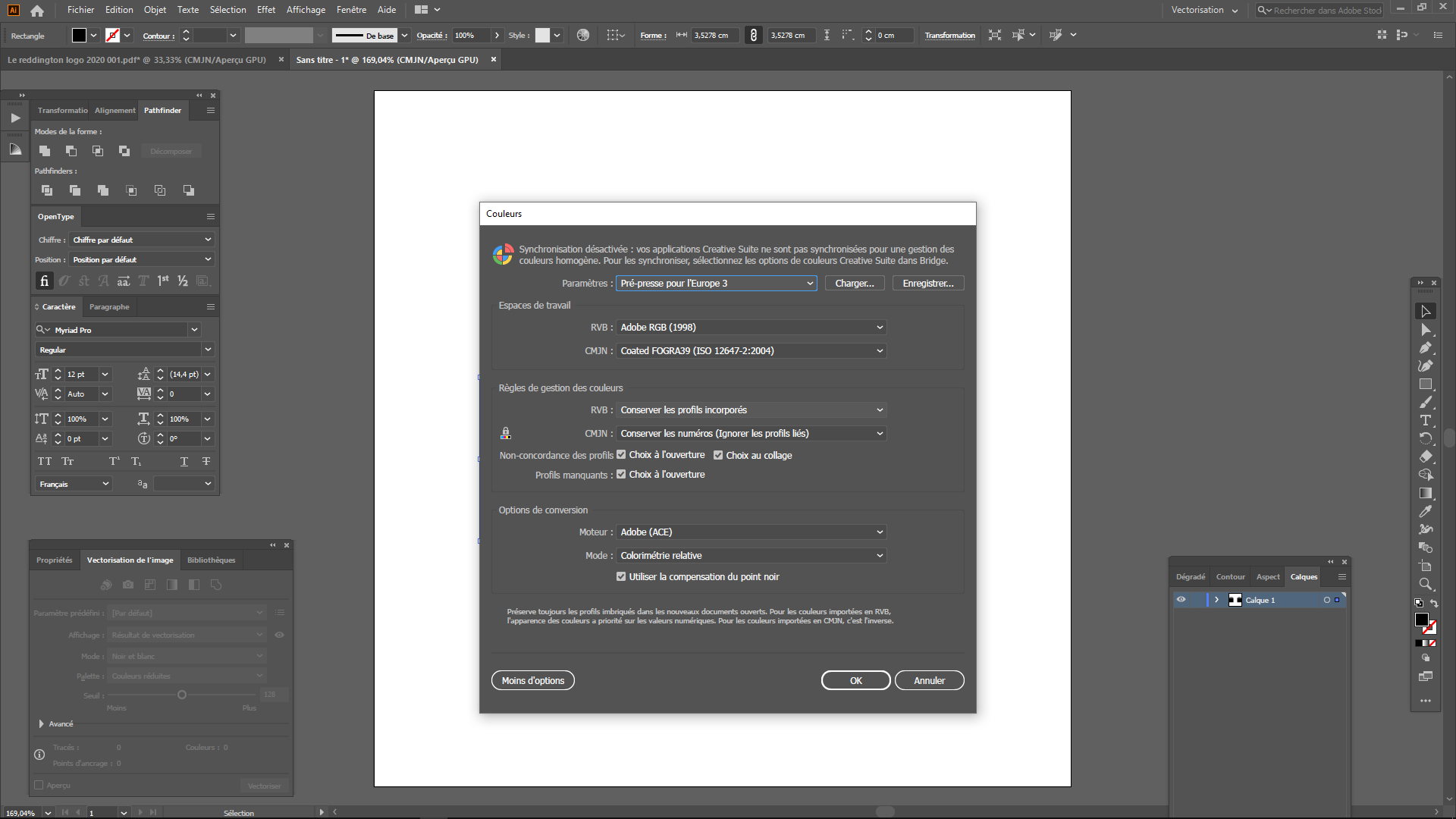Change the CMJN working space dropdown
Viewport: 1456px width, 819px height.
coord(751,350)
